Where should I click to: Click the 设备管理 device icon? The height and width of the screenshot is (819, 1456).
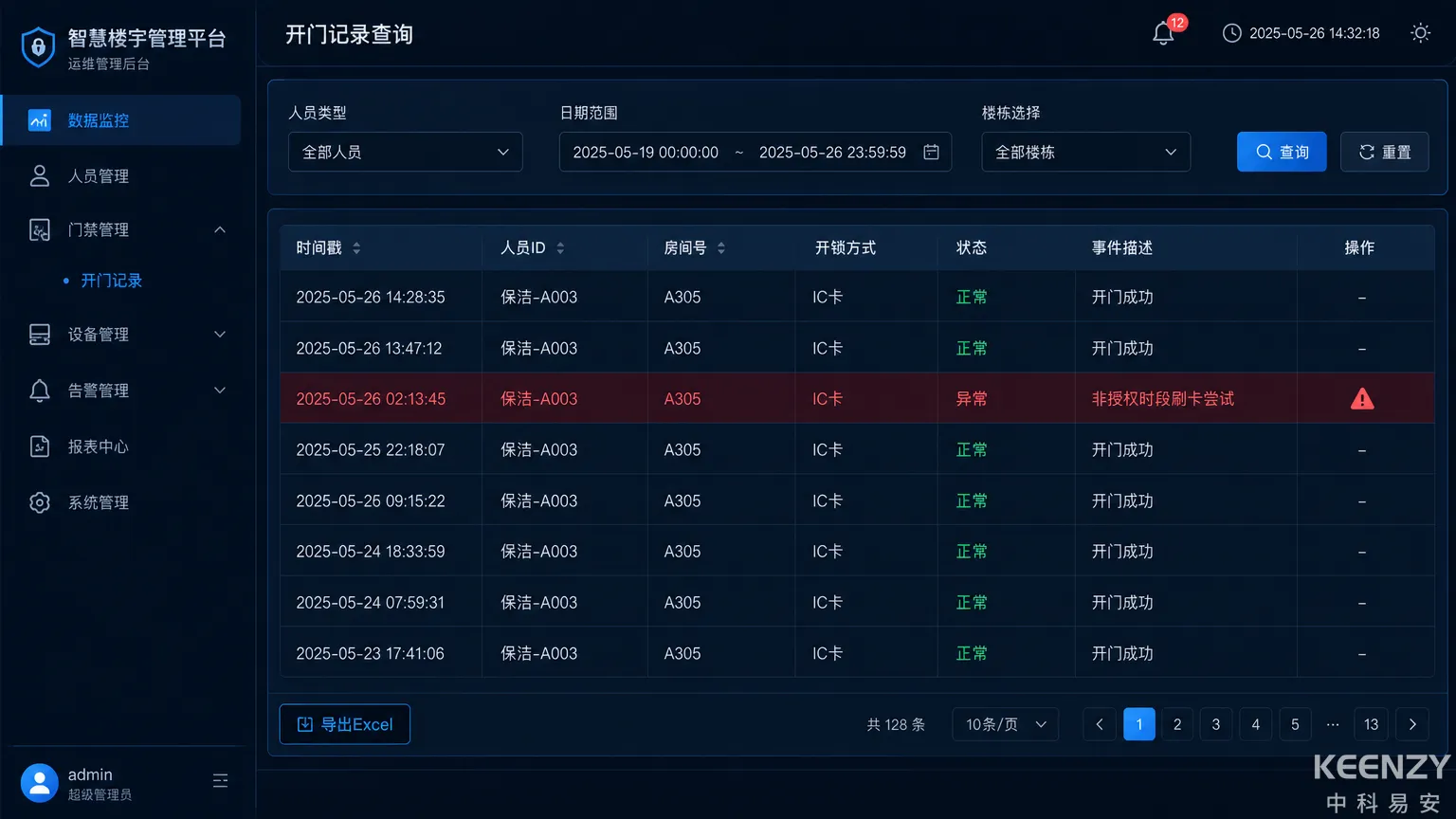[39, 335]
